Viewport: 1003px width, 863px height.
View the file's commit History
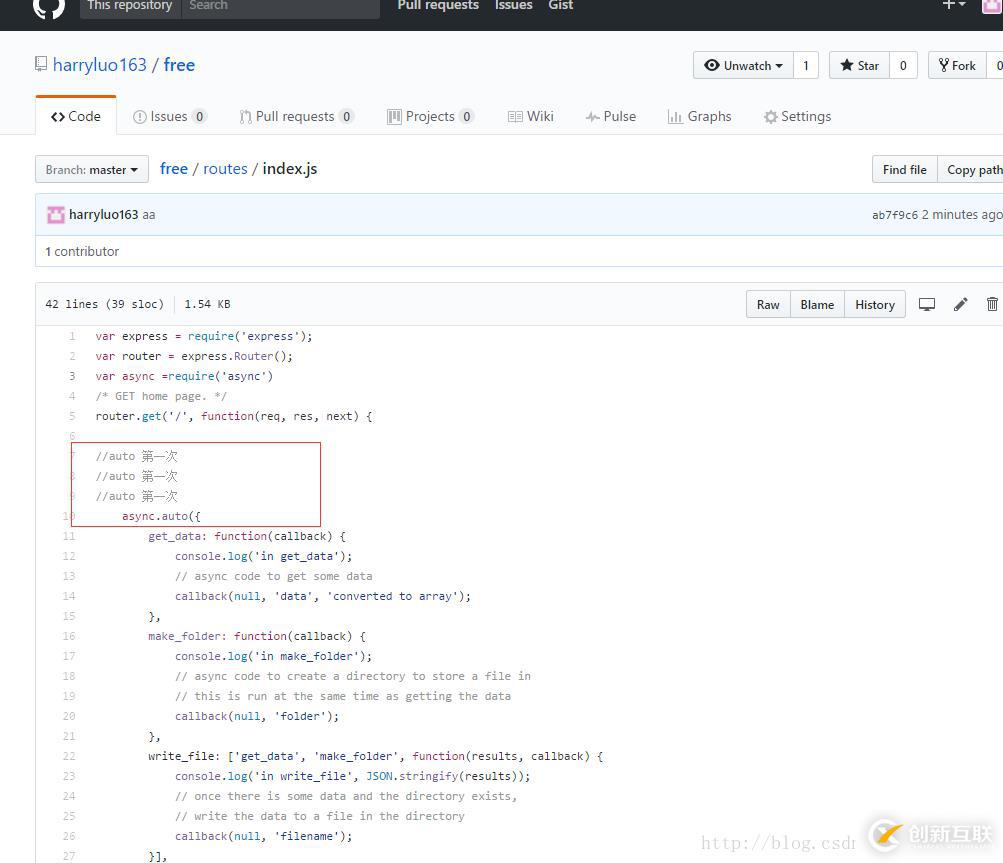tap(874, 304)
